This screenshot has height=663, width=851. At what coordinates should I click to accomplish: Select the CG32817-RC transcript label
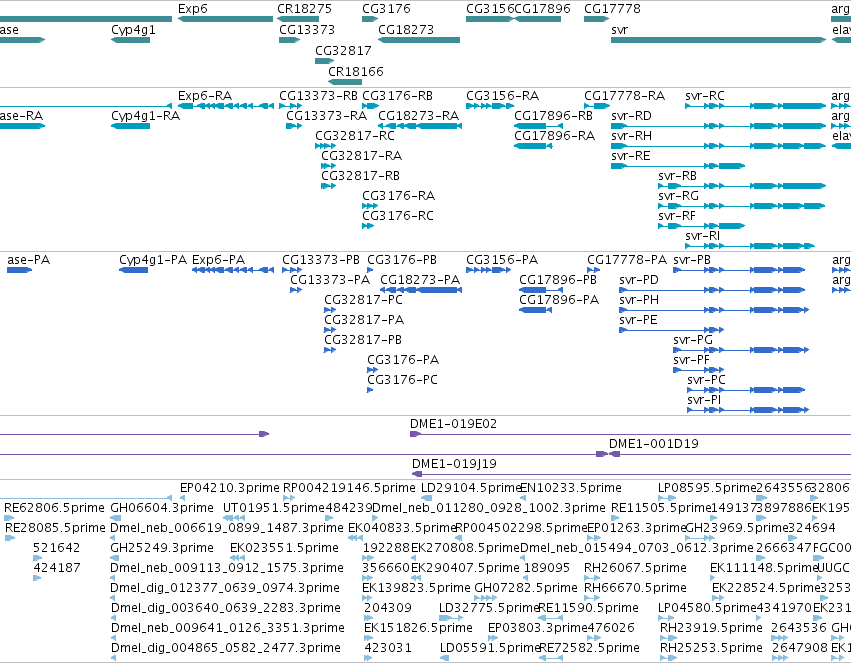355,136
